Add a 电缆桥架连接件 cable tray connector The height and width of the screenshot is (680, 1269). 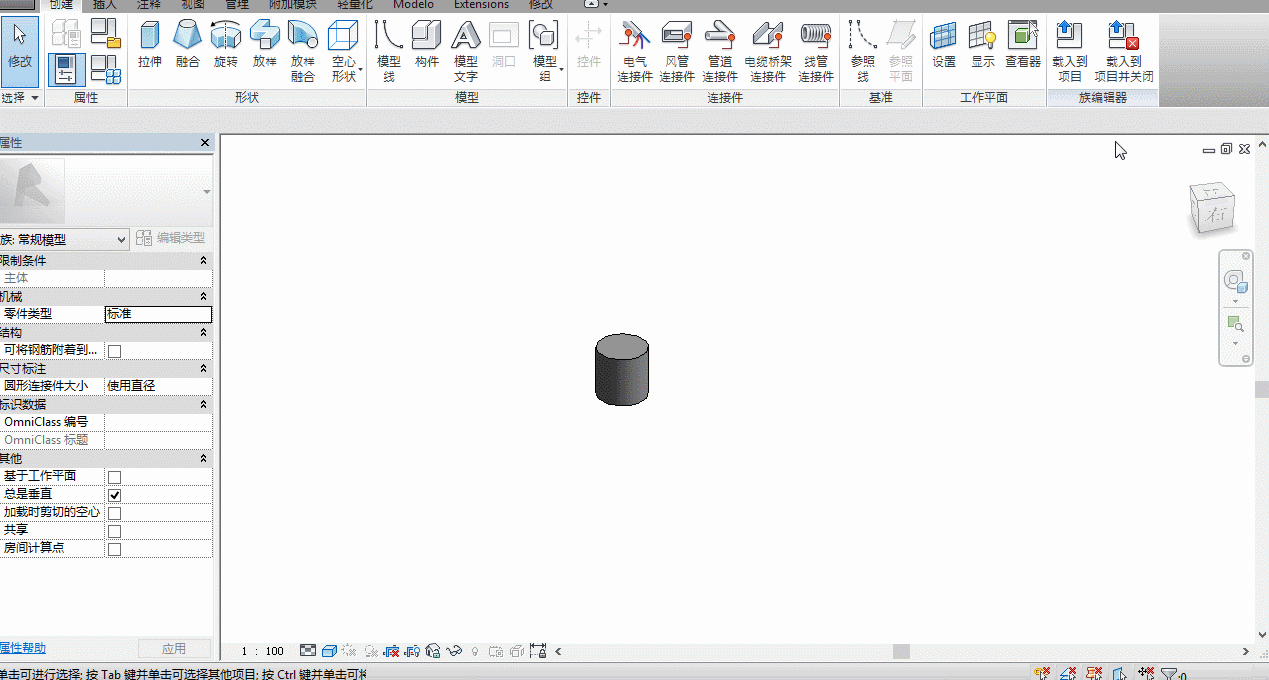(768, 51)
